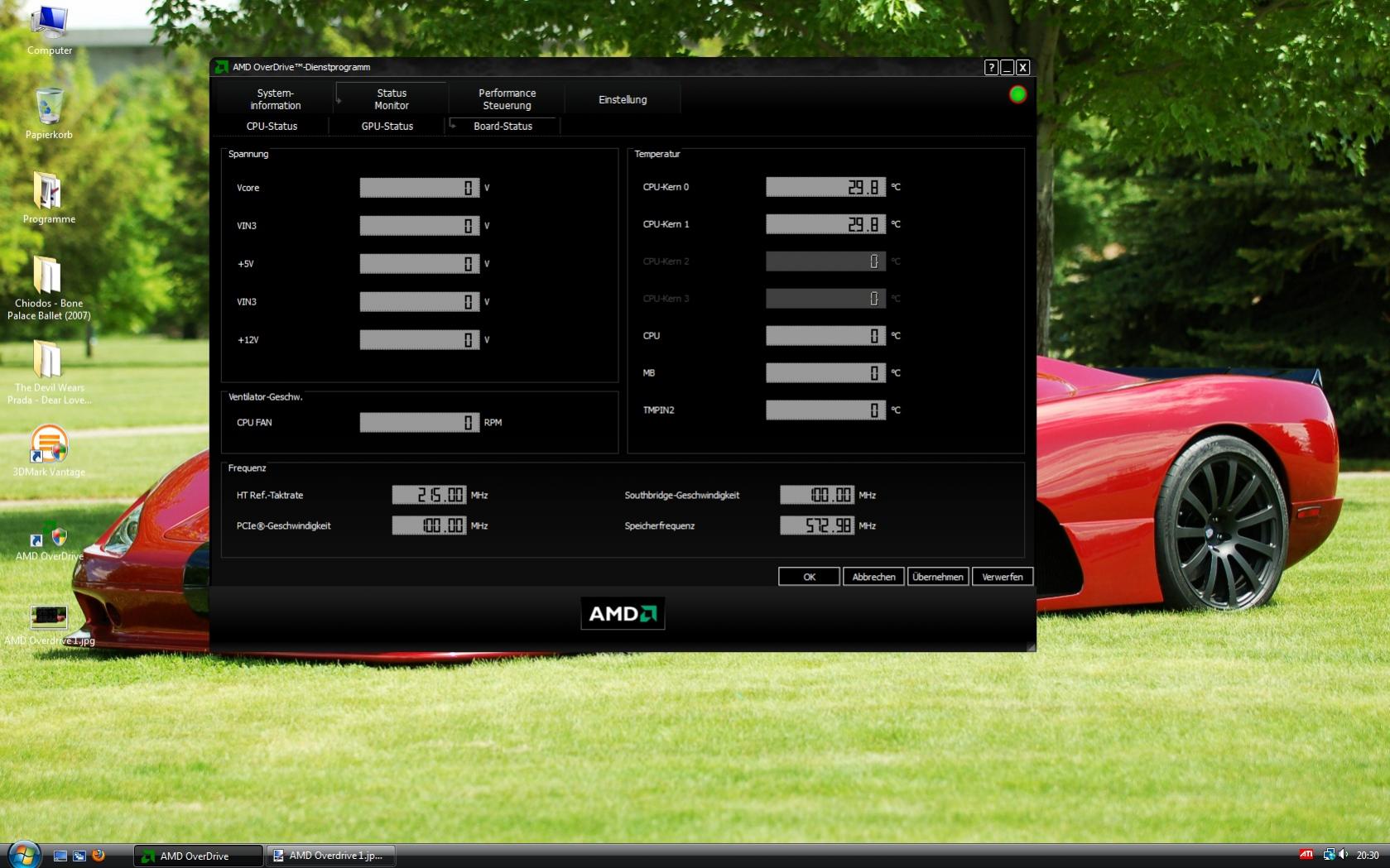The height and width of the screenshot is (868, 1390).
Task: Select the 3DMark Vantage shortcut icon
Action: 49,452
